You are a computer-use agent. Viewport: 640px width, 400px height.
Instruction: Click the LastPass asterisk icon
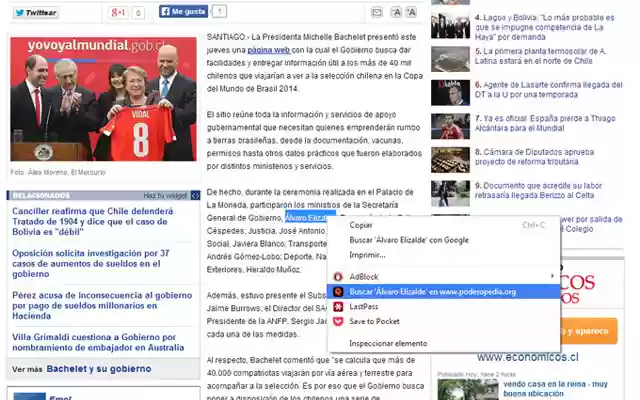coord(338,307)
